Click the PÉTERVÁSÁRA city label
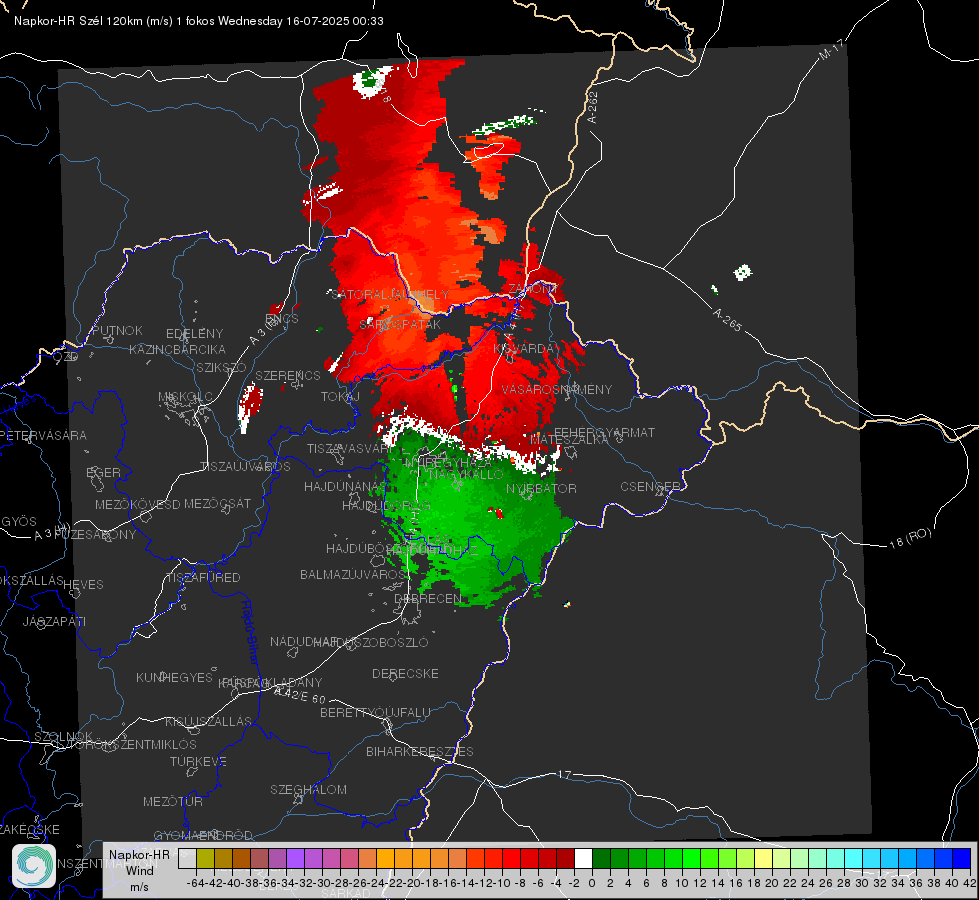The height and width of the screenshot is (900, 979). (x=44, y=436)
